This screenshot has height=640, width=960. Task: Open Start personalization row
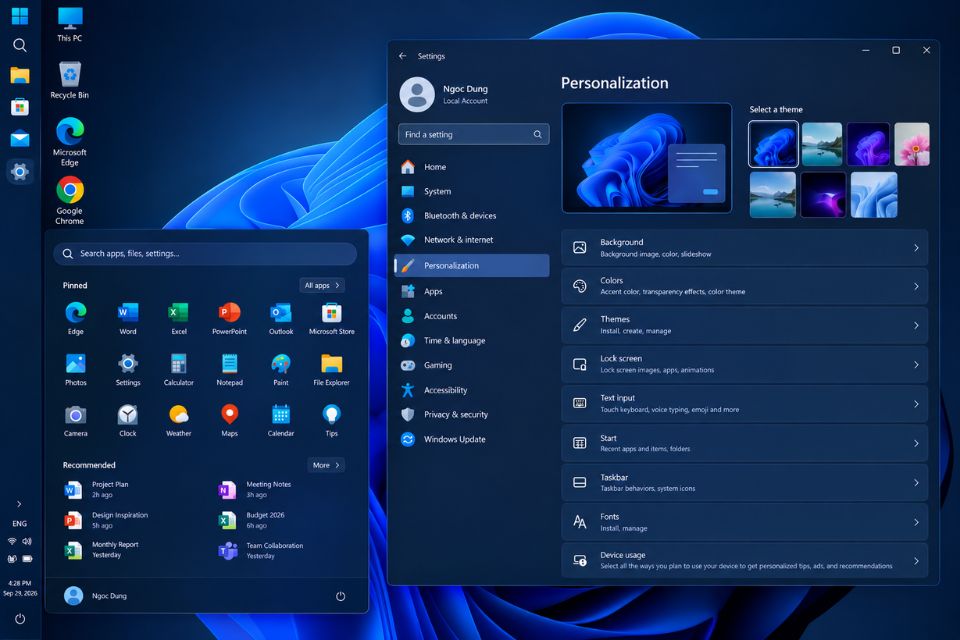tap(744, 443)
